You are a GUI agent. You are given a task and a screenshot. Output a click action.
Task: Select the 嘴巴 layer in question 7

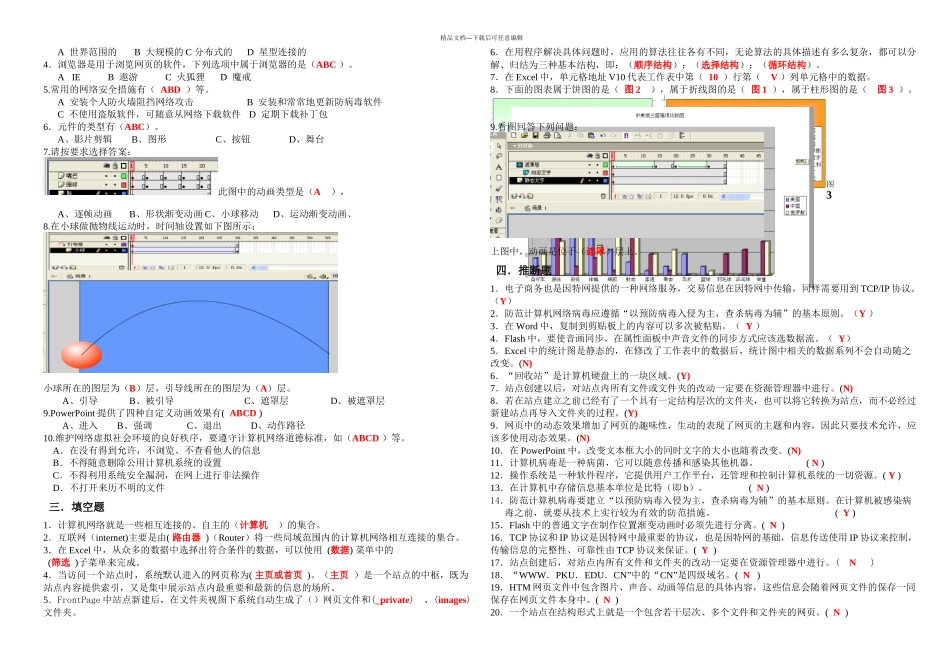click(x=88, y=176)
